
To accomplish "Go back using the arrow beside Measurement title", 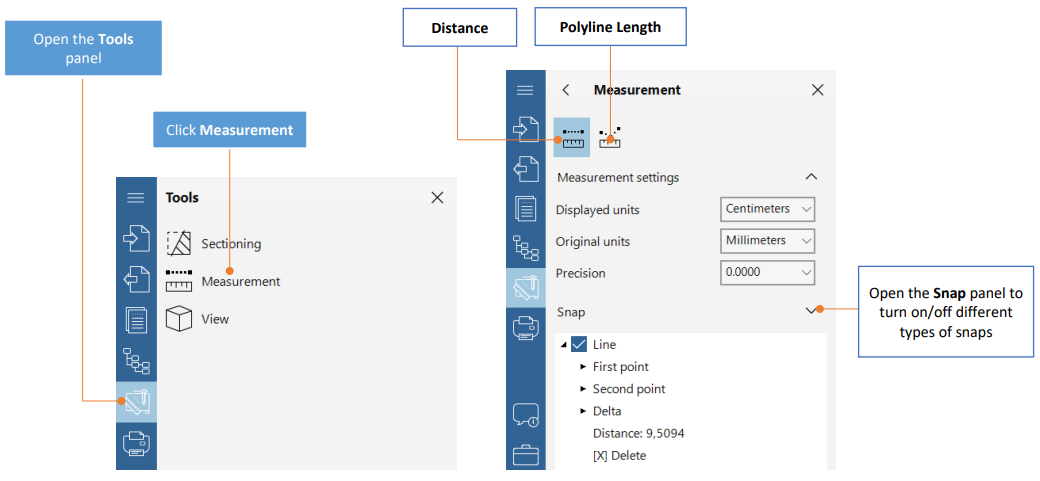I will tap(566, 90).
